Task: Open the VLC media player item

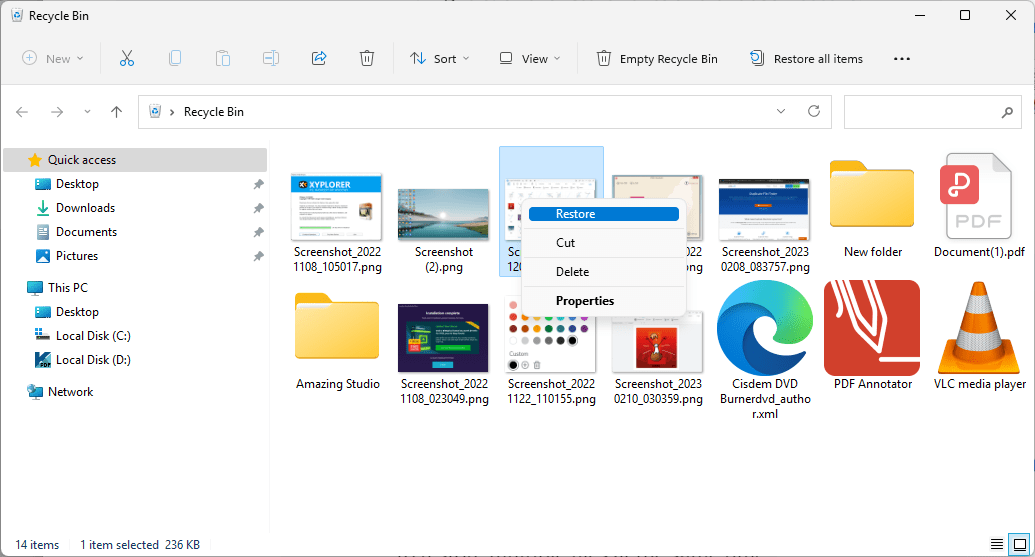Action: coord(979,330)
